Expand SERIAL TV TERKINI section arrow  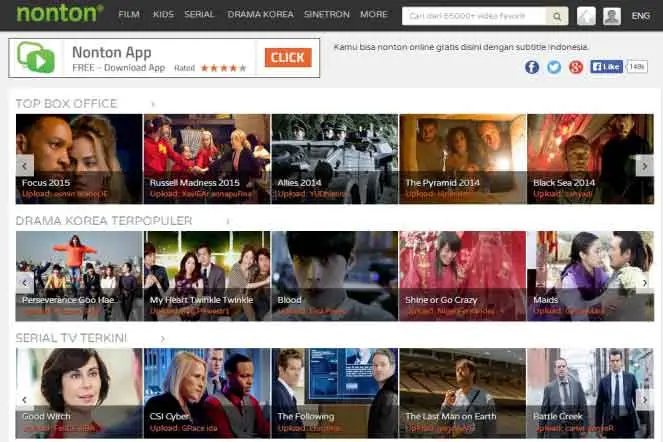tap(163, 338)
